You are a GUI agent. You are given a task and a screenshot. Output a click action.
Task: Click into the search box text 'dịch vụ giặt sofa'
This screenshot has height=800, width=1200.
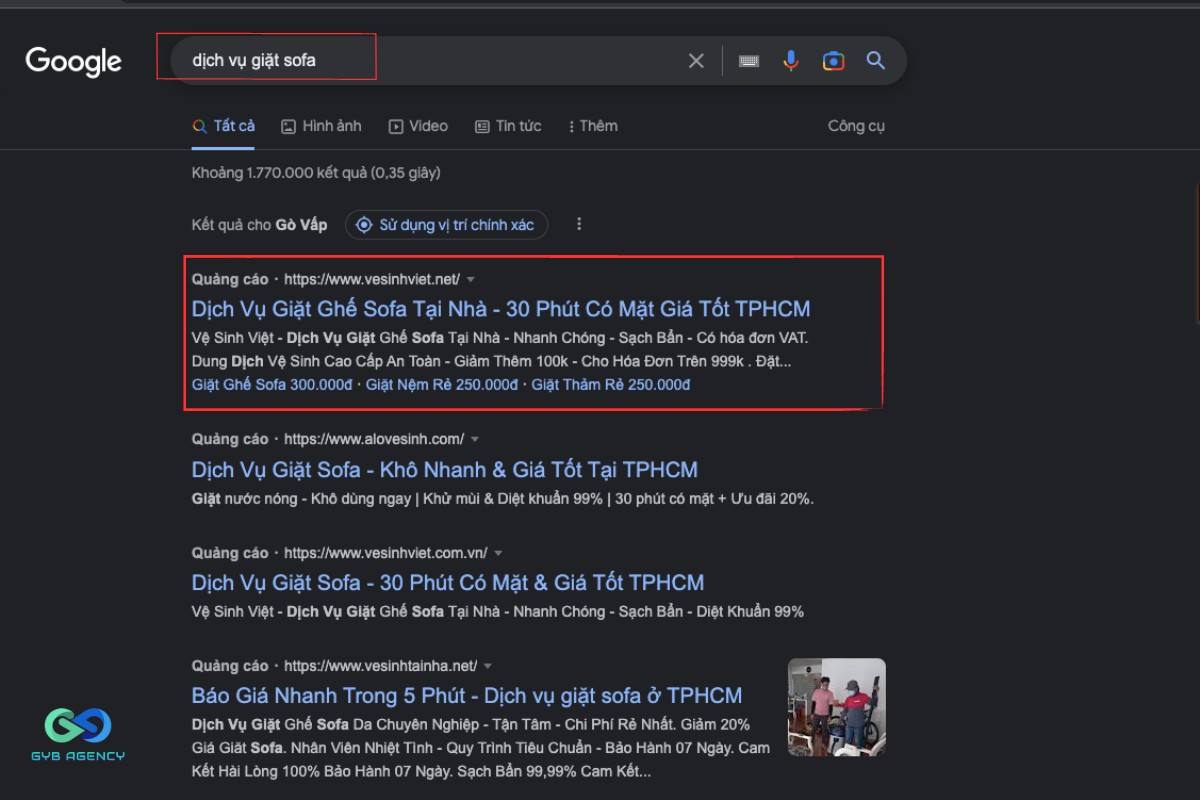254,60
